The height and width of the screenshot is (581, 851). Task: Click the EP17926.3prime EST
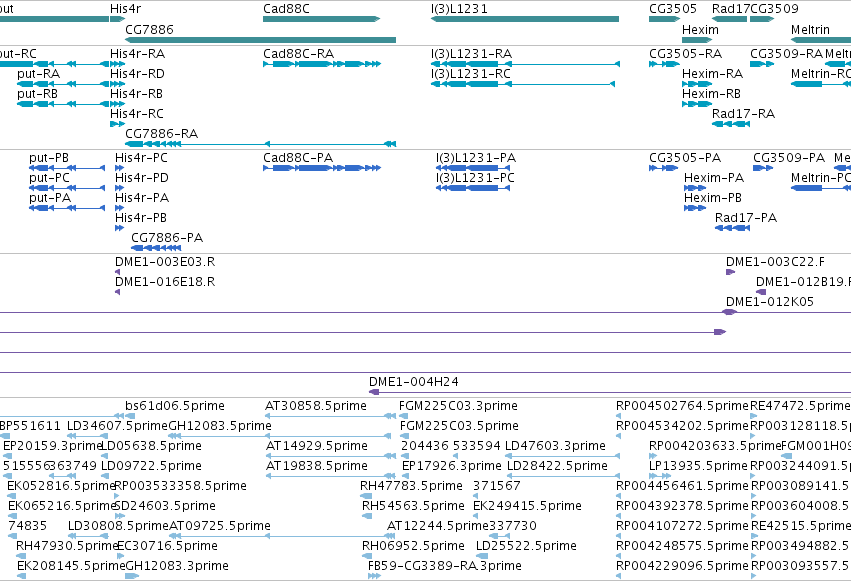click(x=405, y=476)
